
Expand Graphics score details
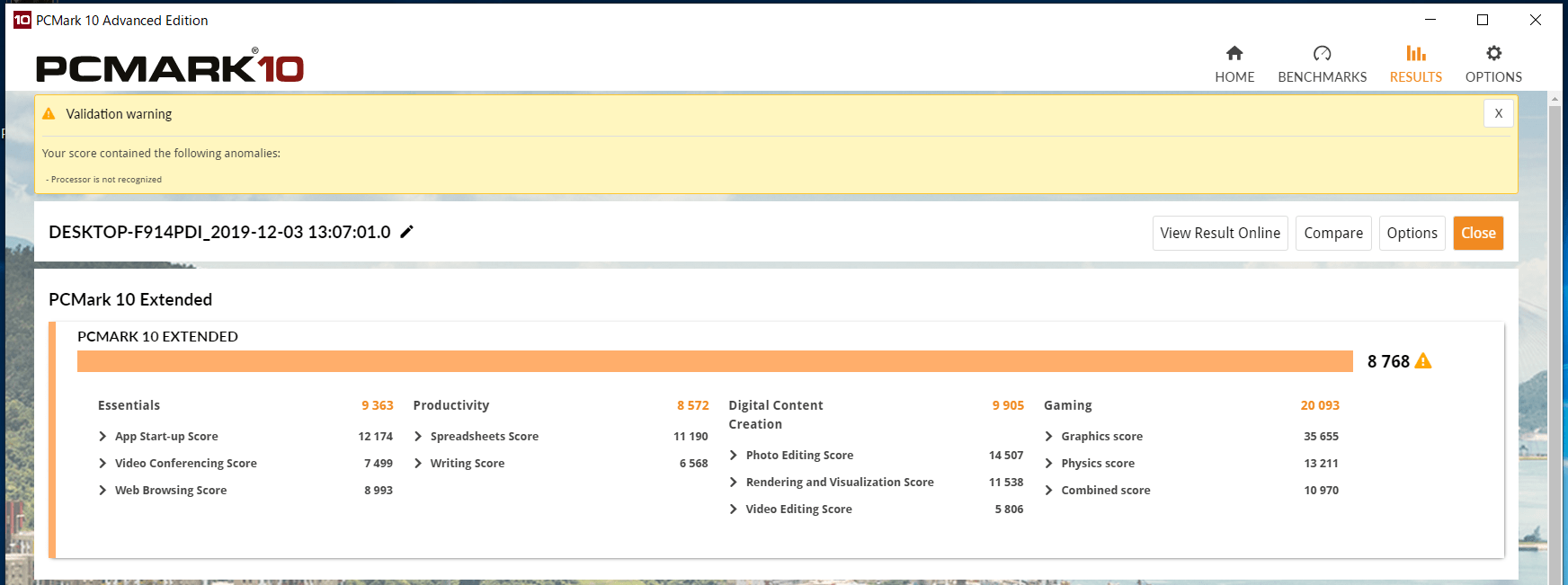tap(1049, 437)
